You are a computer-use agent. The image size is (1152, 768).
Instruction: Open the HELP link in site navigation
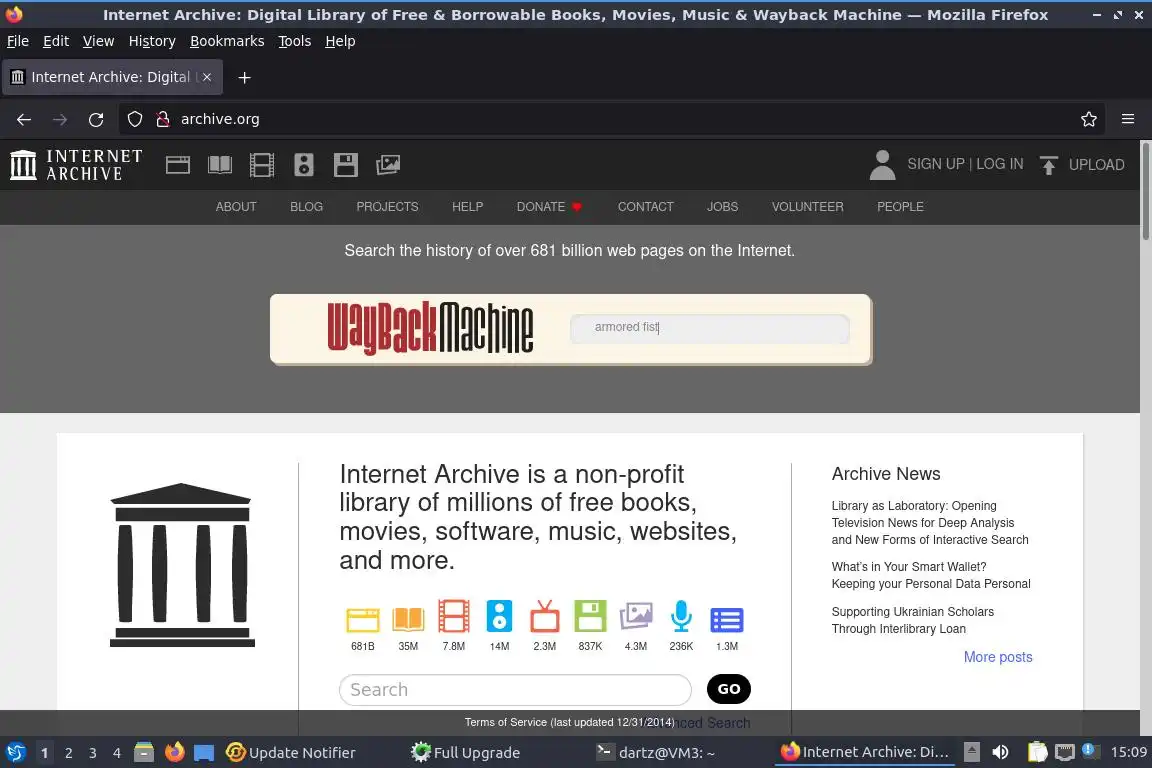(x=467, y=207)
